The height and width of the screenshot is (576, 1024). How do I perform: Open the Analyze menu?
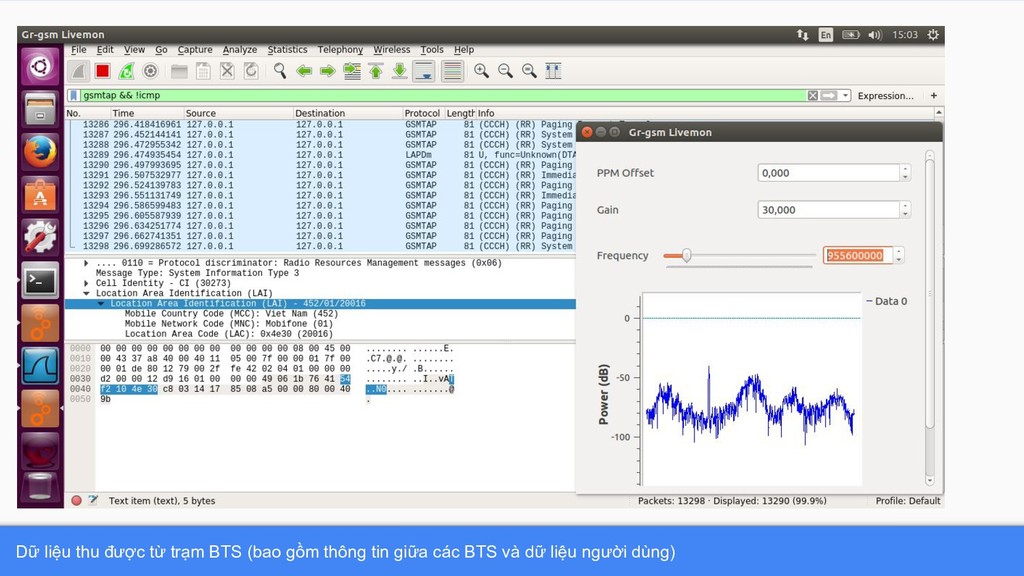(x=239, y=50)
